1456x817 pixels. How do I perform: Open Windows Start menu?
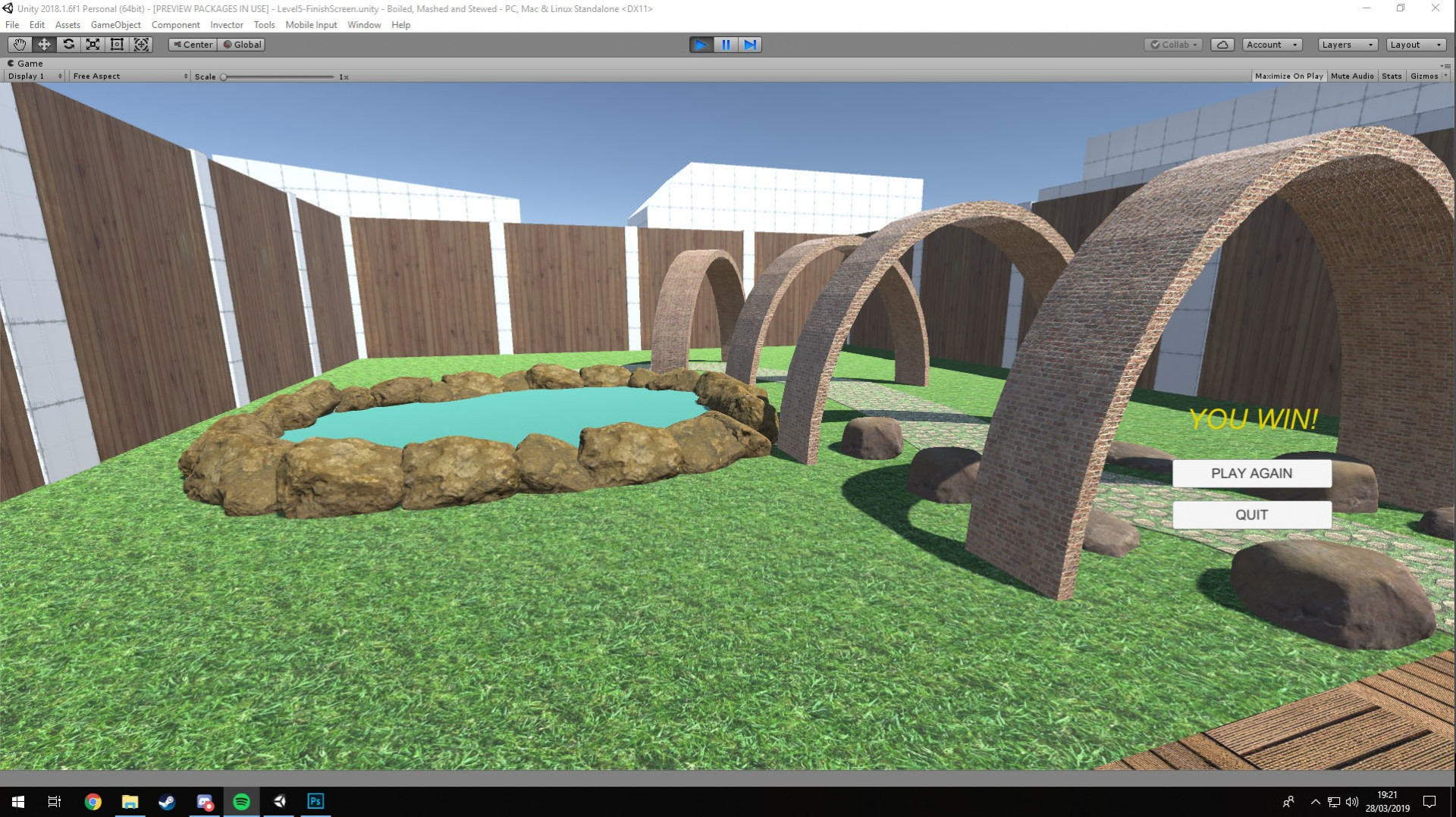pyautogui.click(x=18, y=801)
